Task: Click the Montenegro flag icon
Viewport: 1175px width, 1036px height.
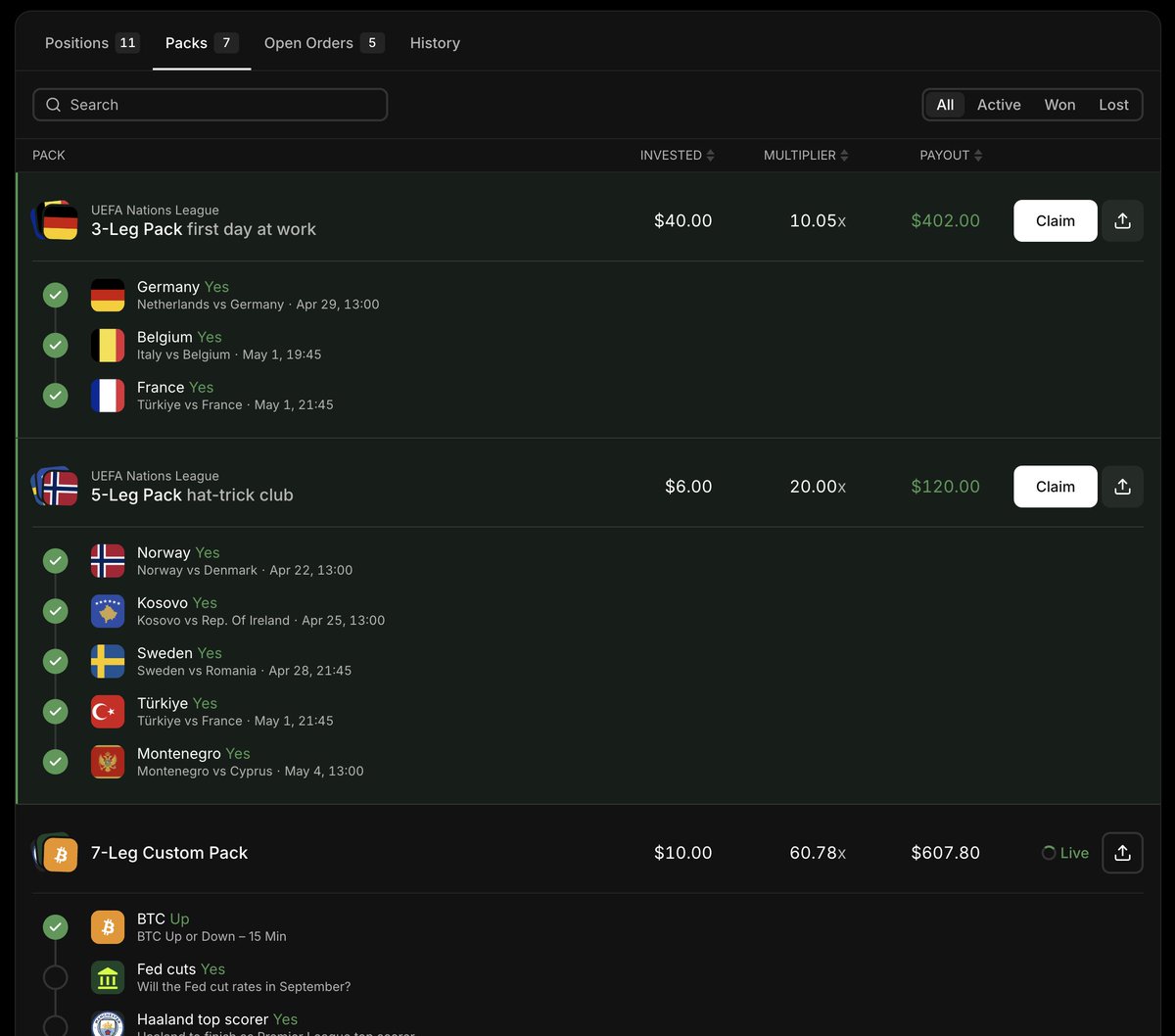Action: point(108,762)
